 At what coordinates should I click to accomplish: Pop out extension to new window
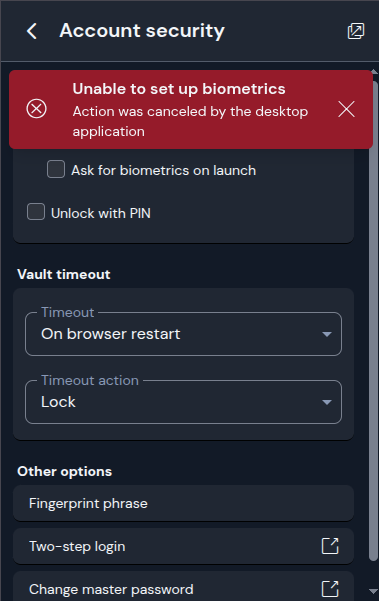click(356, 31)
